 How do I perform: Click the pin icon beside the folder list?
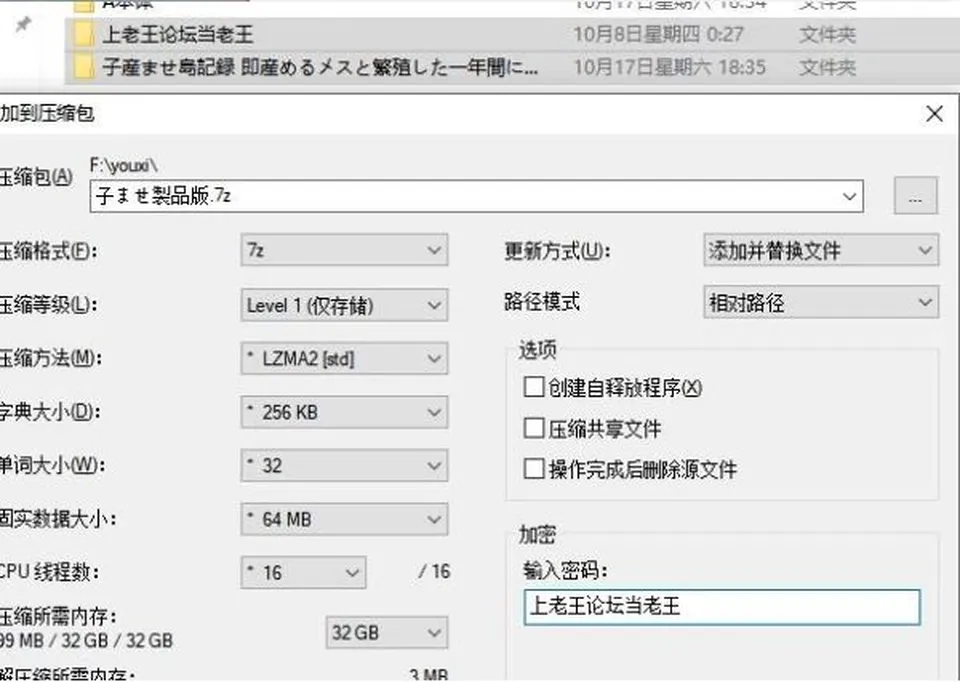coord(23,25)
